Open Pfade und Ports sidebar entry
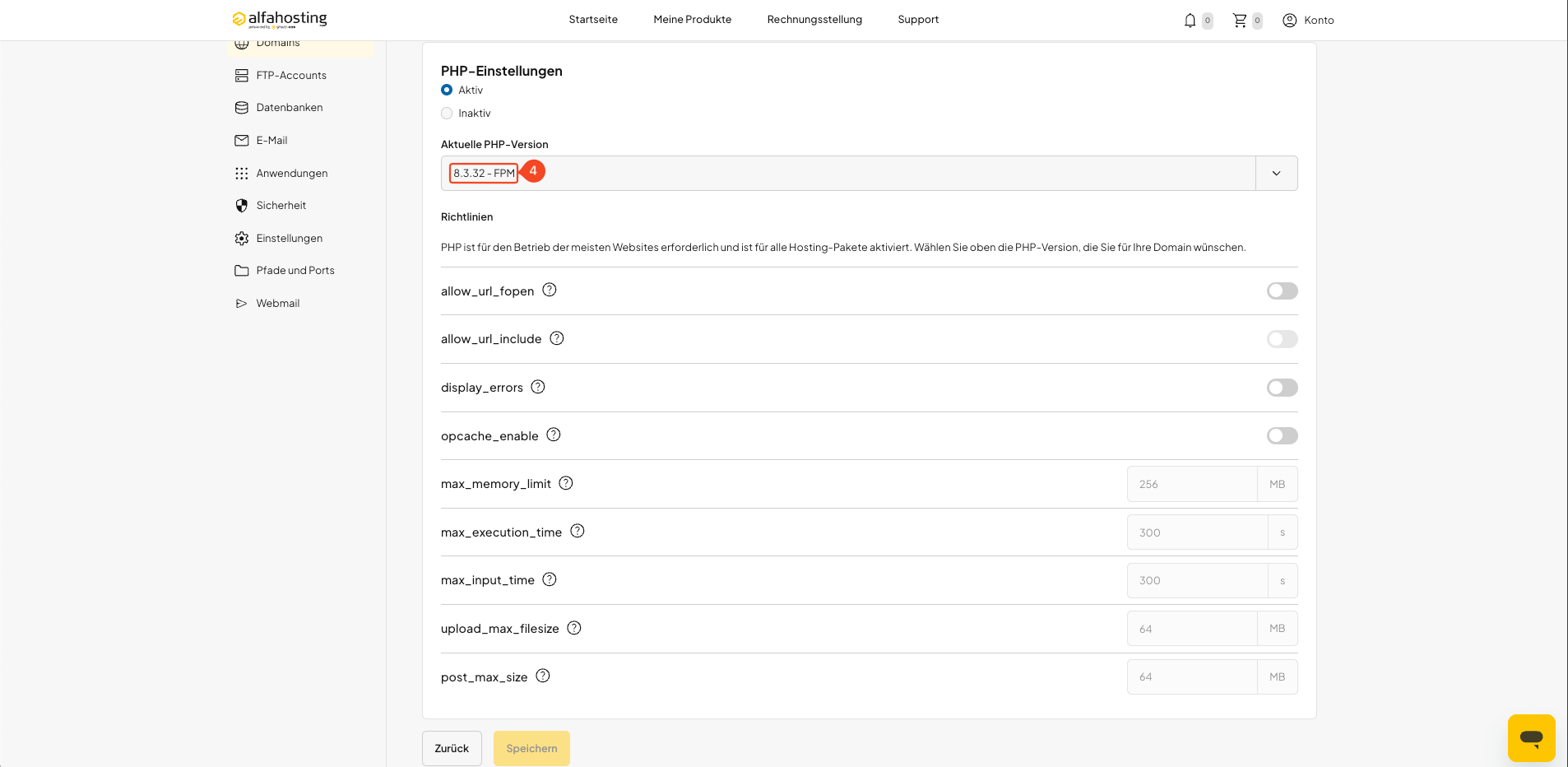Viewport: 1568px width, 767px height. tap(295, 270)
